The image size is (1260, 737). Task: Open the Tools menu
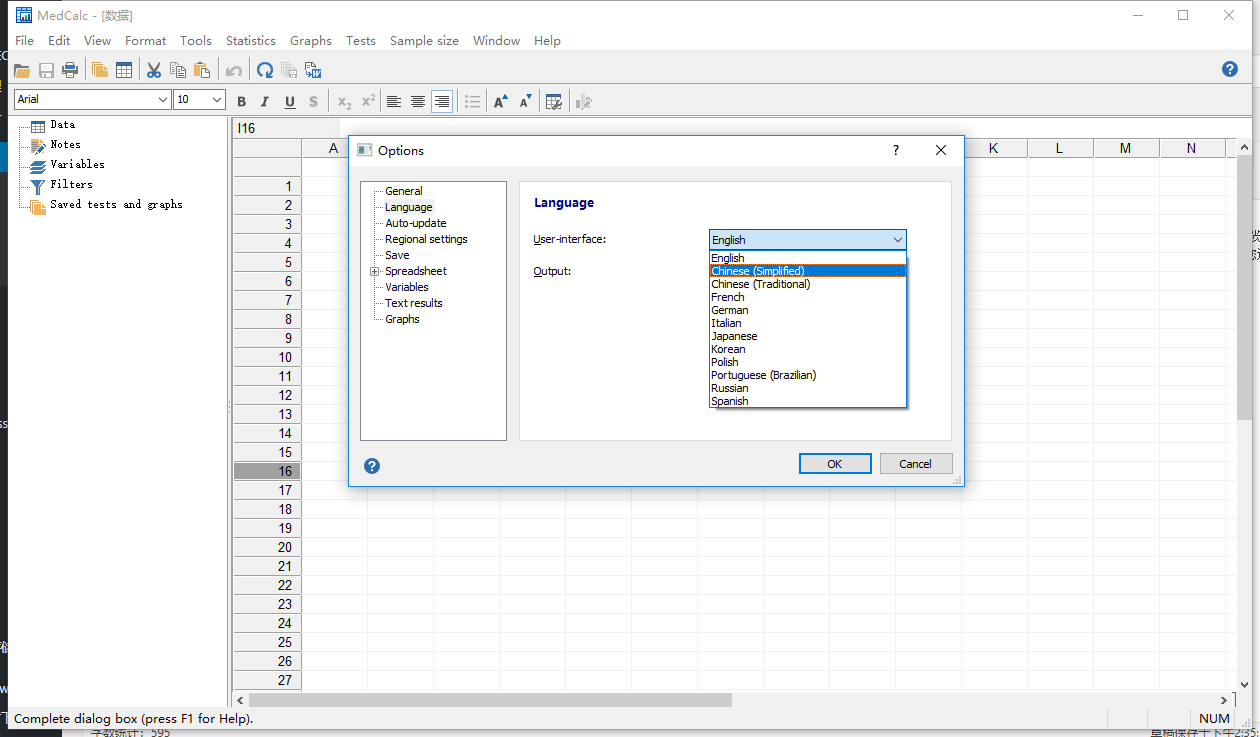click(x=196, y=41)
